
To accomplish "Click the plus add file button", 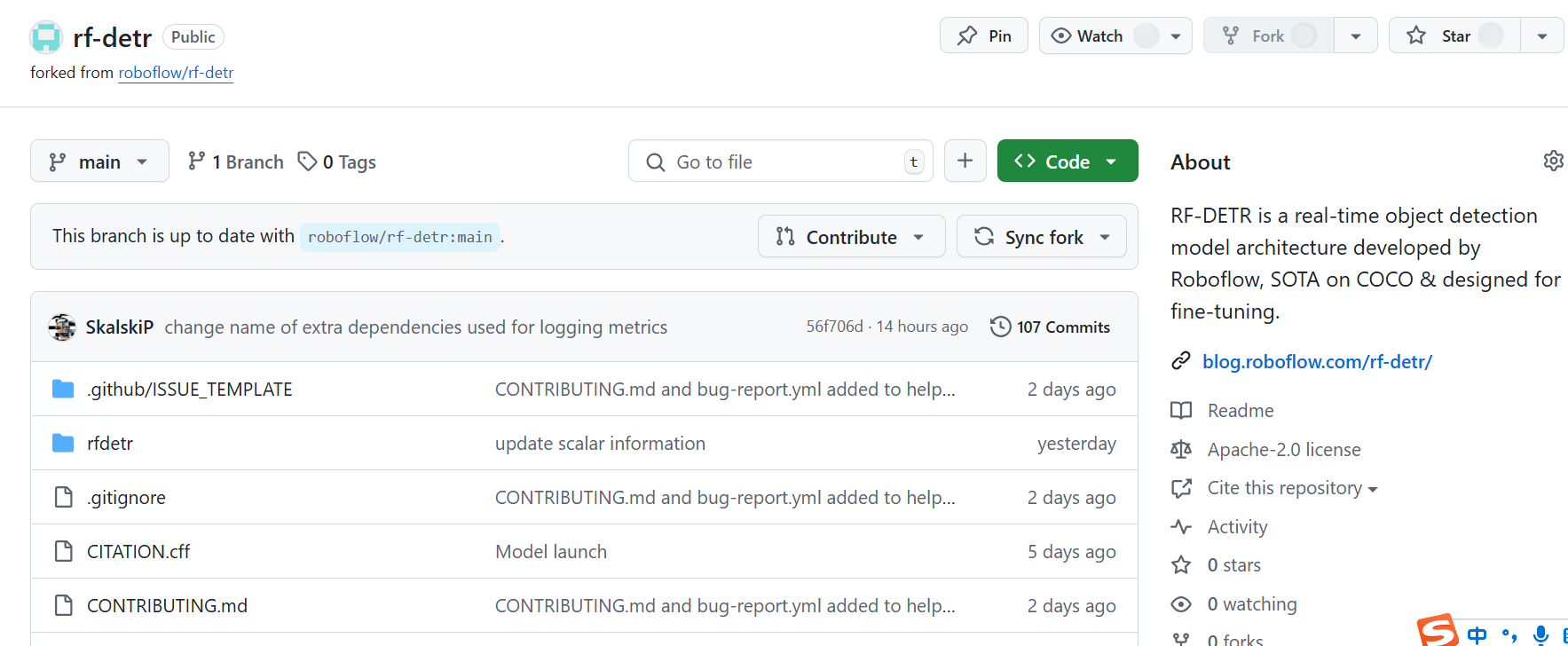I will pos(965,161).
